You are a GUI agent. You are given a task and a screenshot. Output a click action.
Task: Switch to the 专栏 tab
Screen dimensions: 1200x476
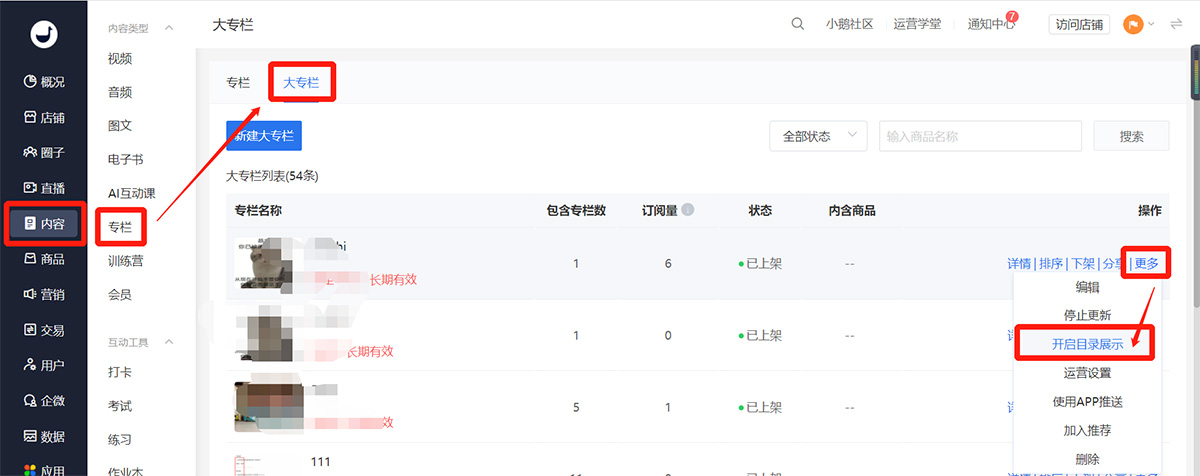[x=238, y=82]
